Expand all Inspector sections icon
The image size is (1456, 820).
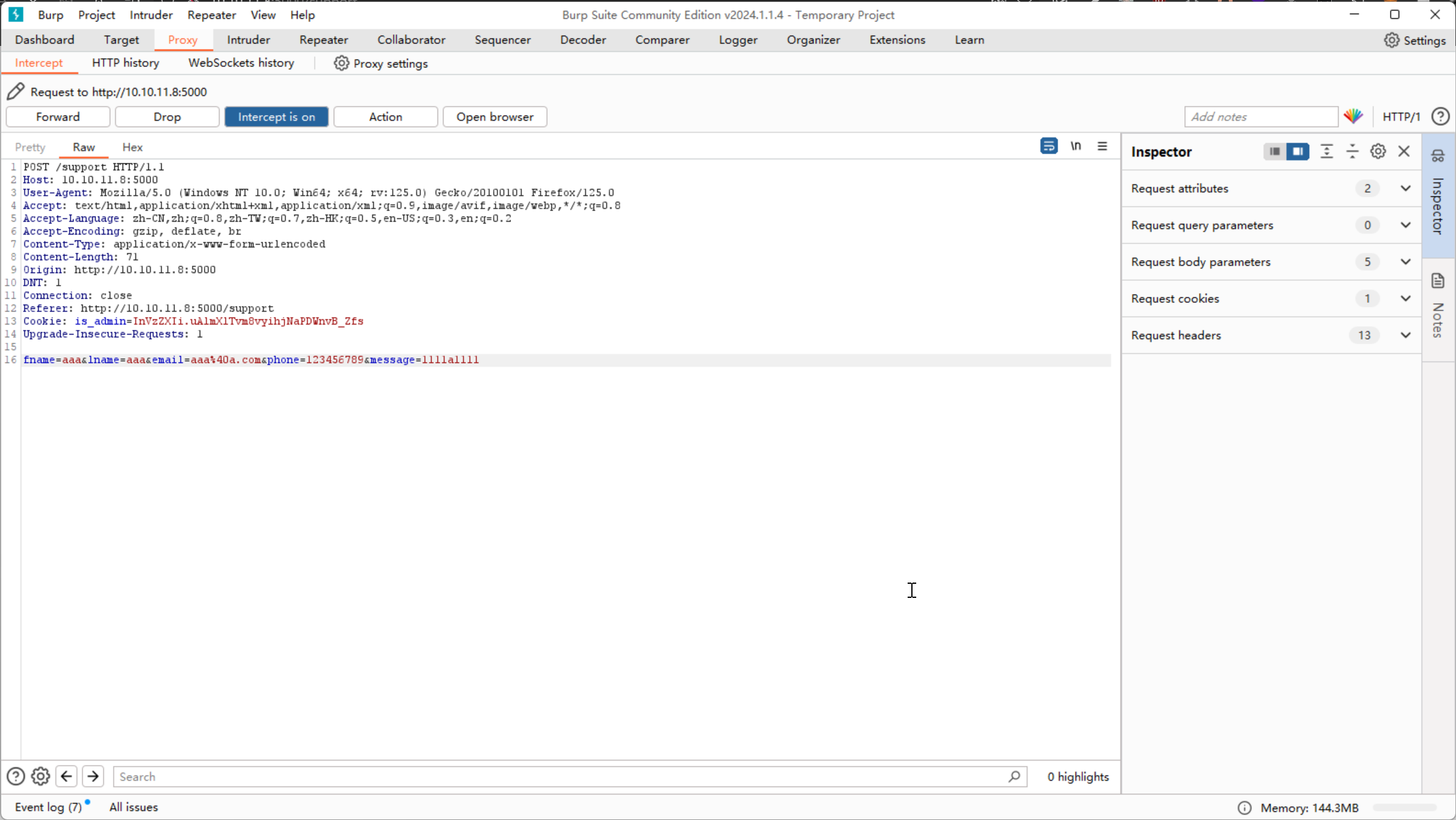click(x=1326, y=151)
